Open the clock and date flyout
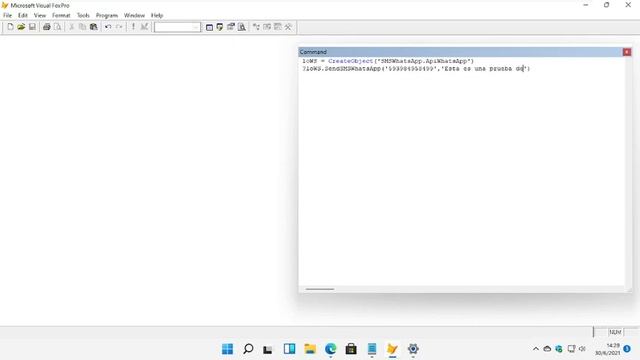This screenshot has width=640, height=360. click(x=608, y=349)
